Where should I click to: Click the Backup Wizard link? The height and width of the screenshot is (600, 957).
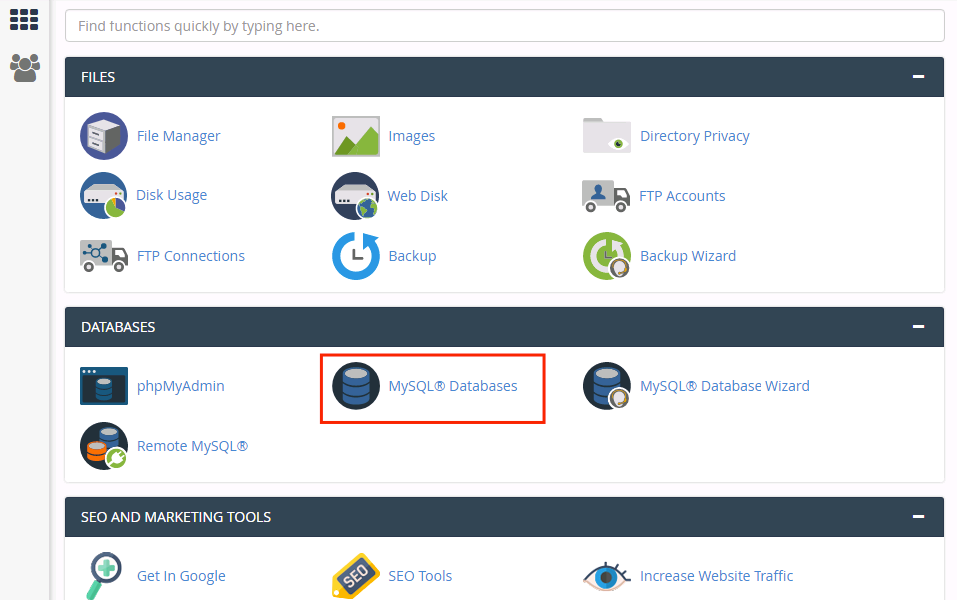tap(688, 256)
